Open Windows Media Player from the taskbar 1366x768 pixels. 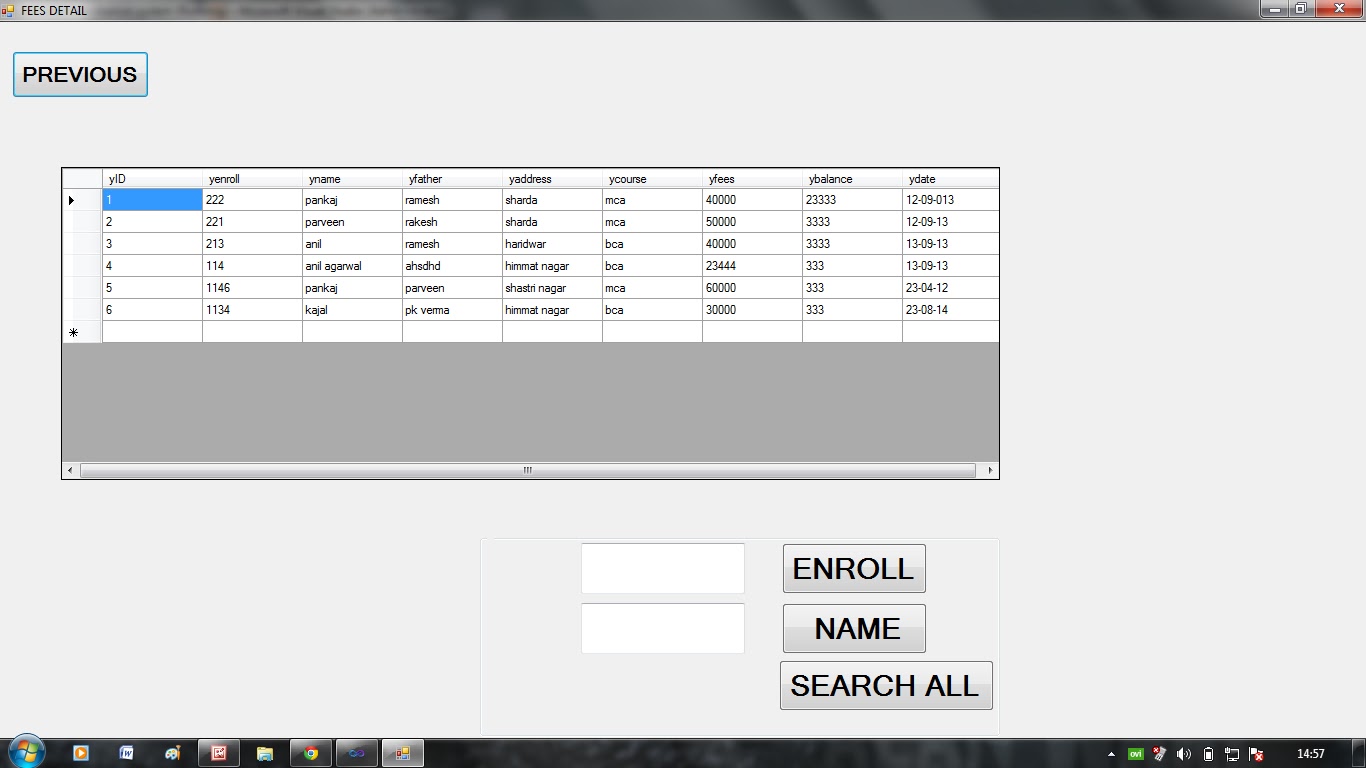point(80,752)
